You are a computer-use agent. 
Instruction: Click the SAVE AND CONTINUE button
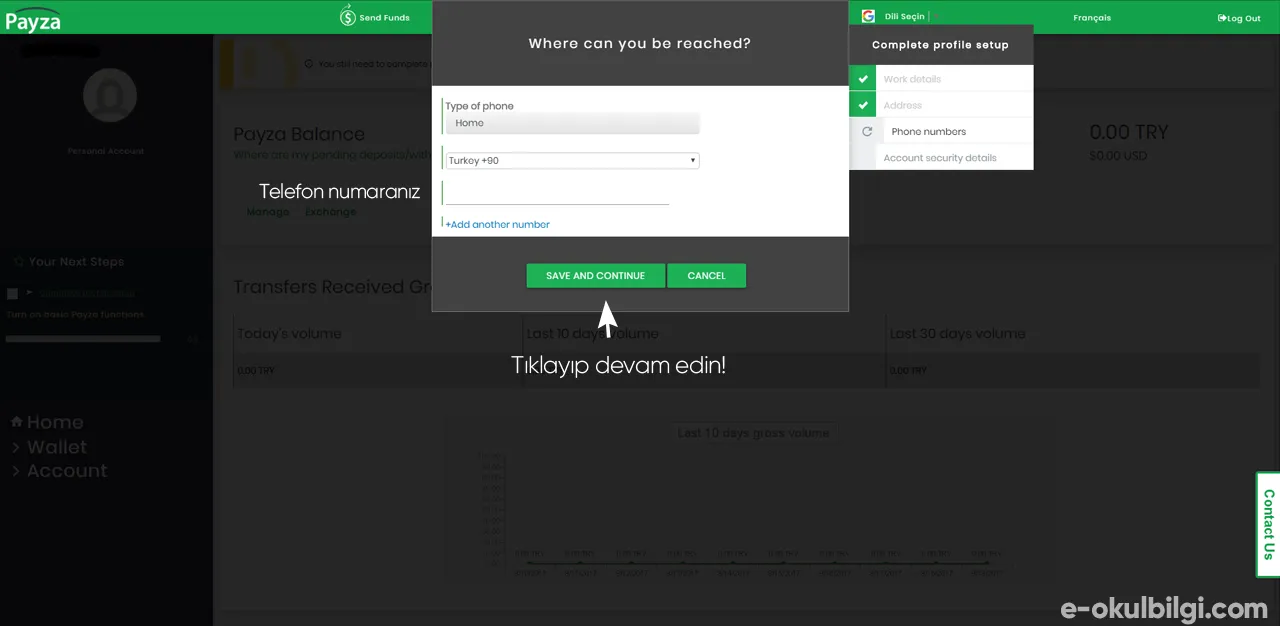point(595,275)
